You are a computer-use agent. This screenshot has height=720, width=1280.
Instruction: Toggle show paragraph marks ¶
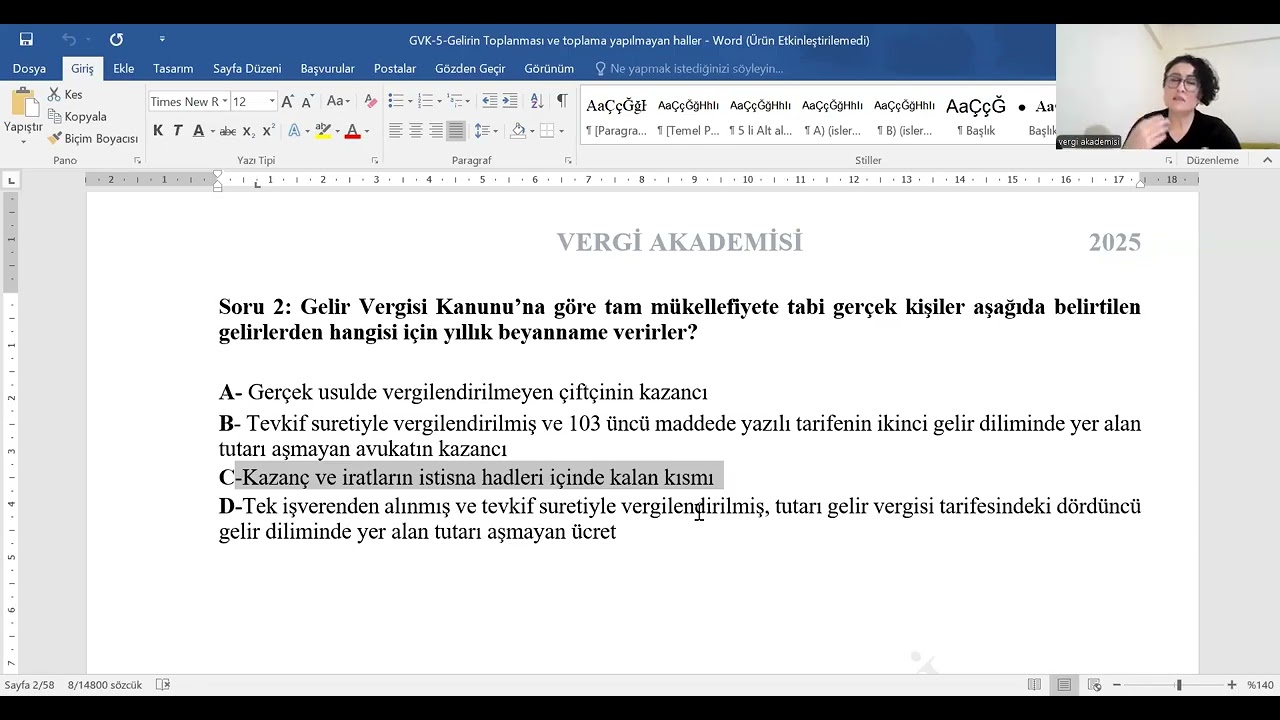[x=562, y=102]
